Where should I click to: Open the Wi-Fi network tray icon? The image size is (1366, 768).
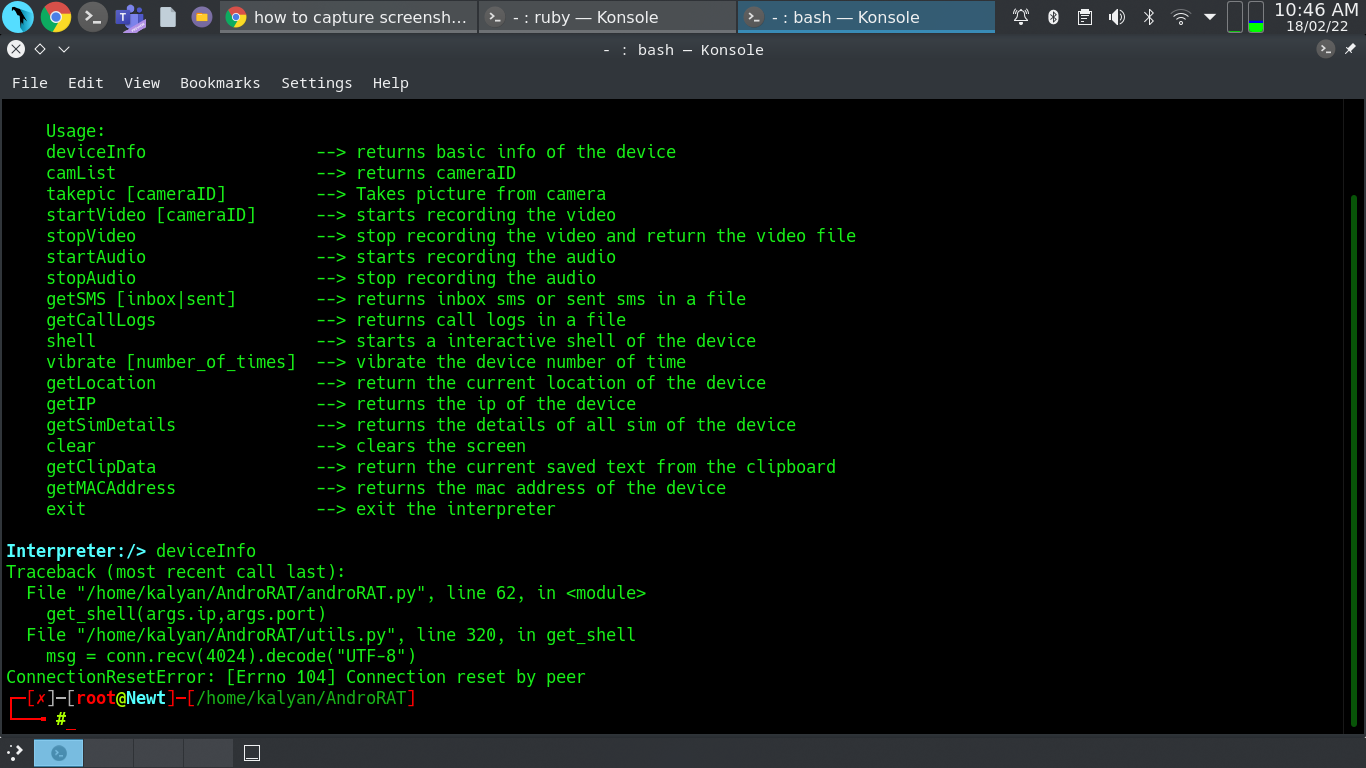click(x=1181, y=17)
